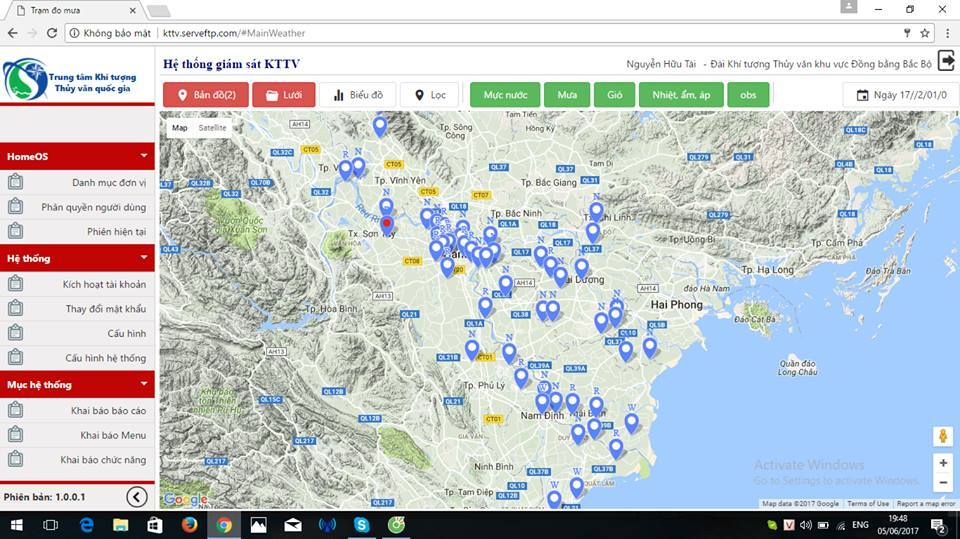Open Google Chrome from the Windows taskbar
Image resolution: width=960 pixels, height=539 pixels.
click(x=224, y=524)
